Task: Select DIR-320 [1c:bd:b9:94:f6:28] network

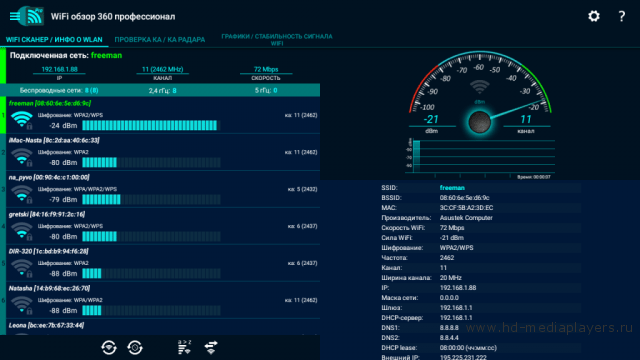Action: tap(49, 251)
